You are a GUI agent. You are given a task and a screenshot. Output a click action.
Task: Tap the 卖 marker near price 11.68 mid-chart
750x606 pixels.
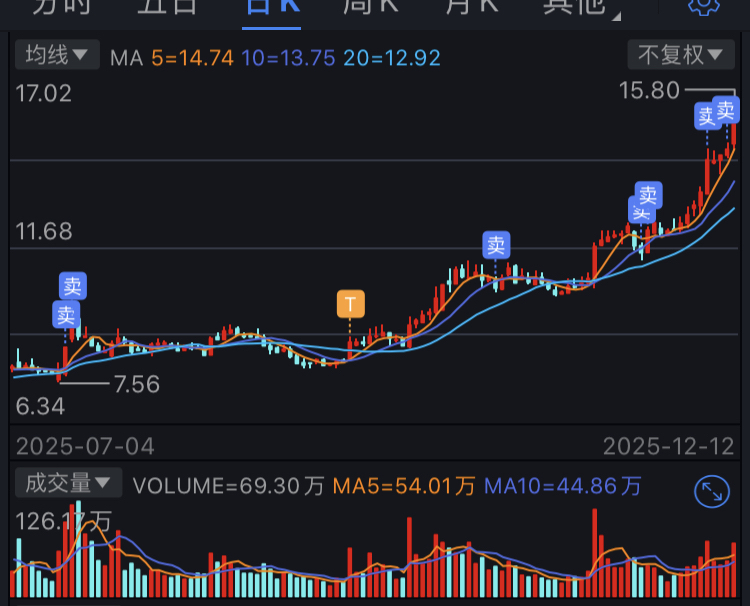coord(496,245)
